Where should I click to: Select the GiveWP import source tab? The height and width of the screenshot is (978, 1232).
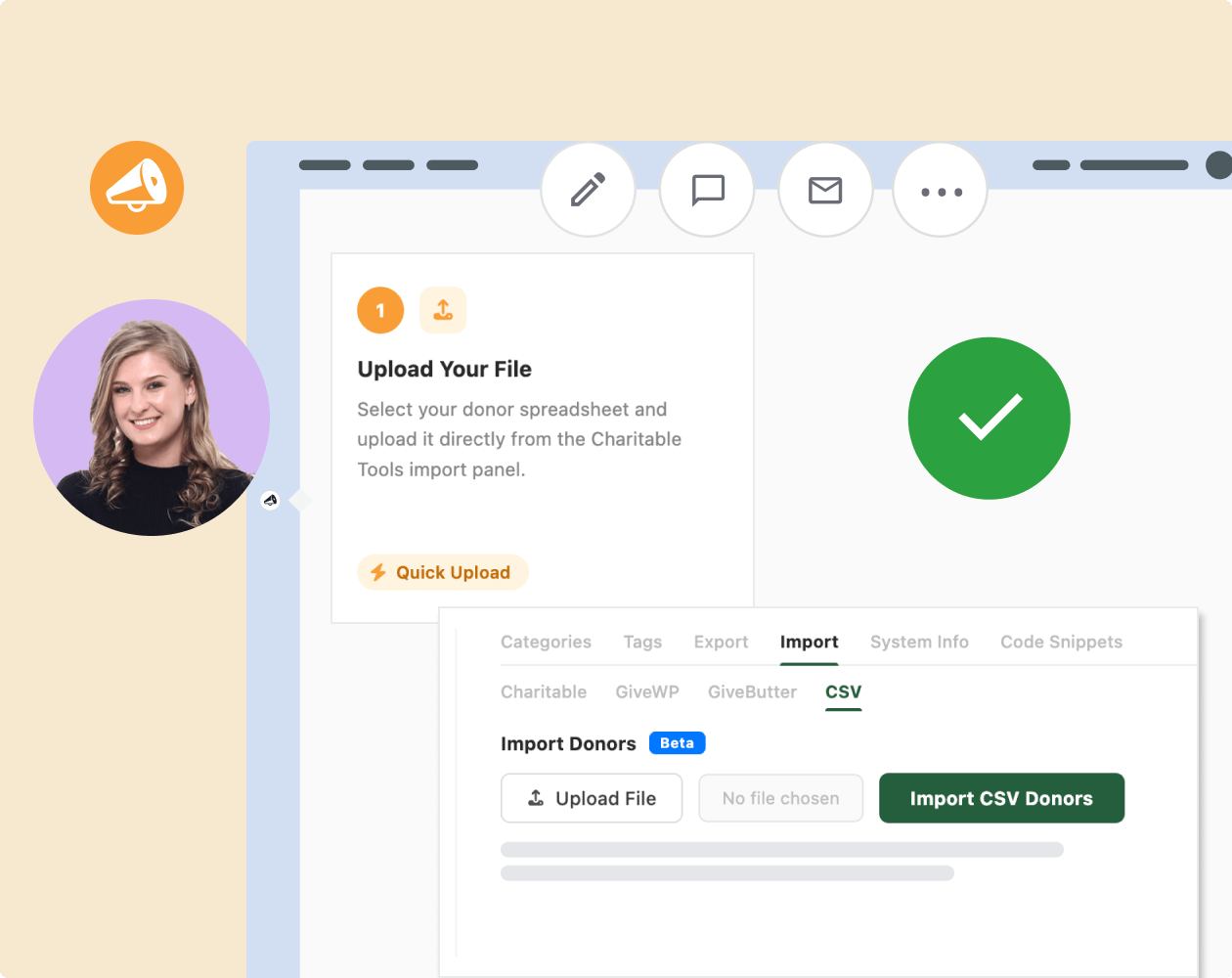646,691
